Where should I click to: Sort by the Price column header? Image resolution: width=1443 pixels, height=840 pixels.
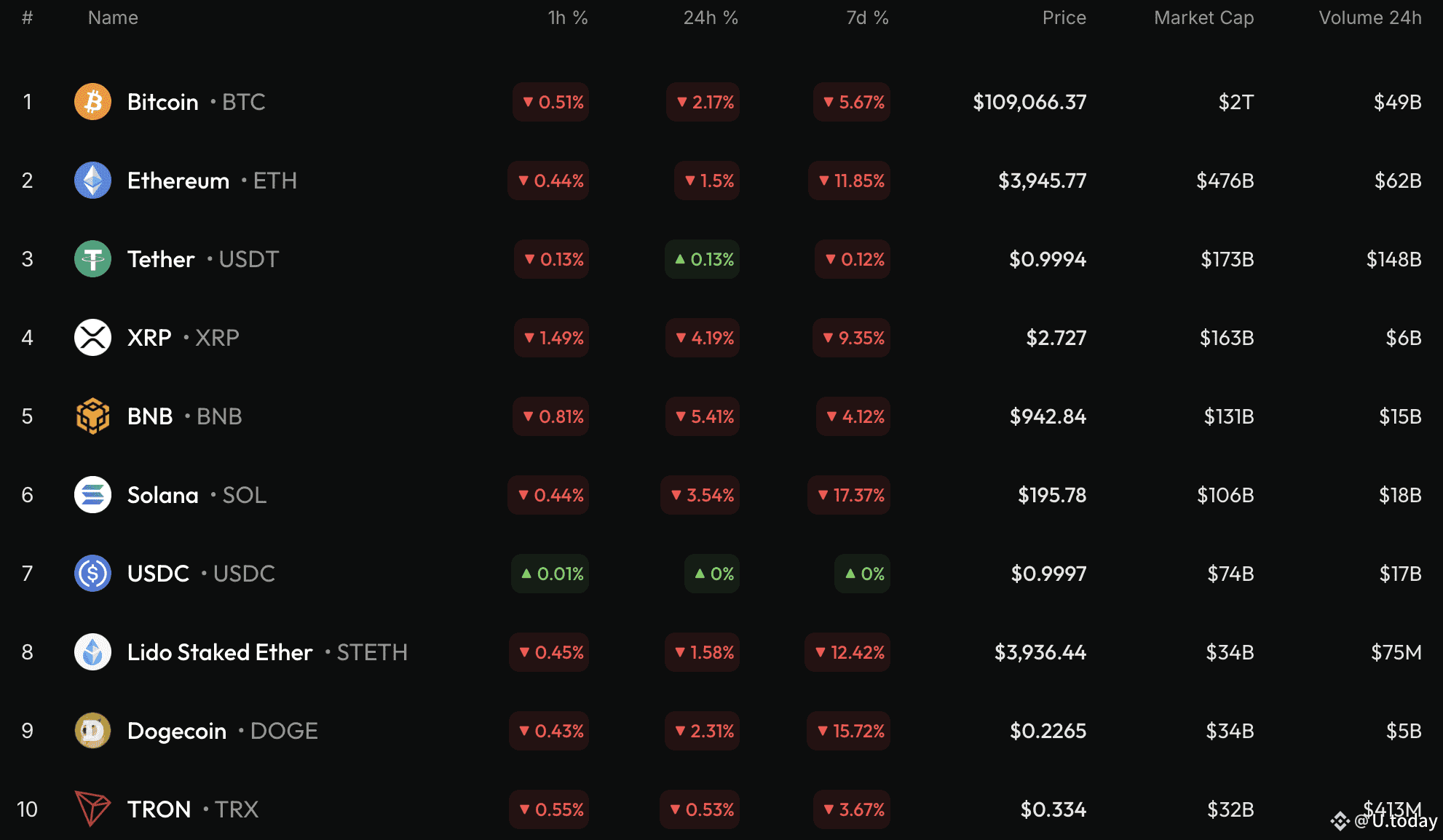[1064, 18]
